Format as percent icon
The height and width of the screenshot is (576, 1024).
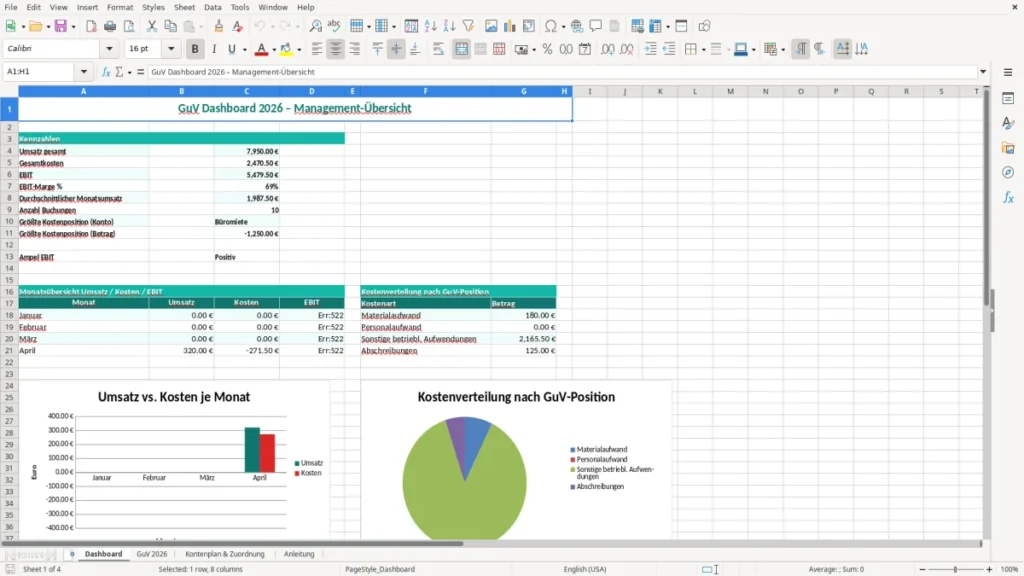[547, 49]
